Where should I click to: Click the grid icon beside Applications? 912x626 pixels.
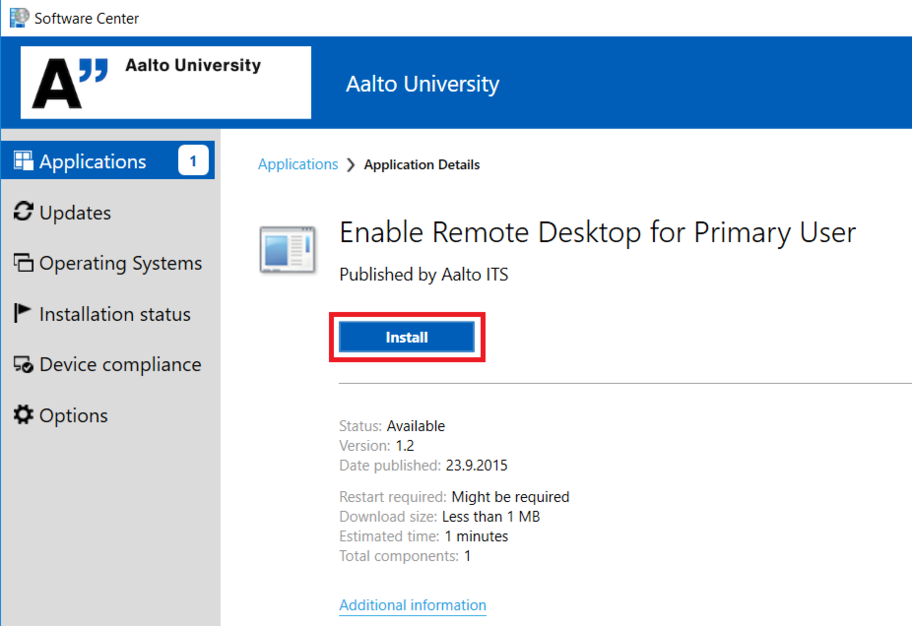pos(23,161)
